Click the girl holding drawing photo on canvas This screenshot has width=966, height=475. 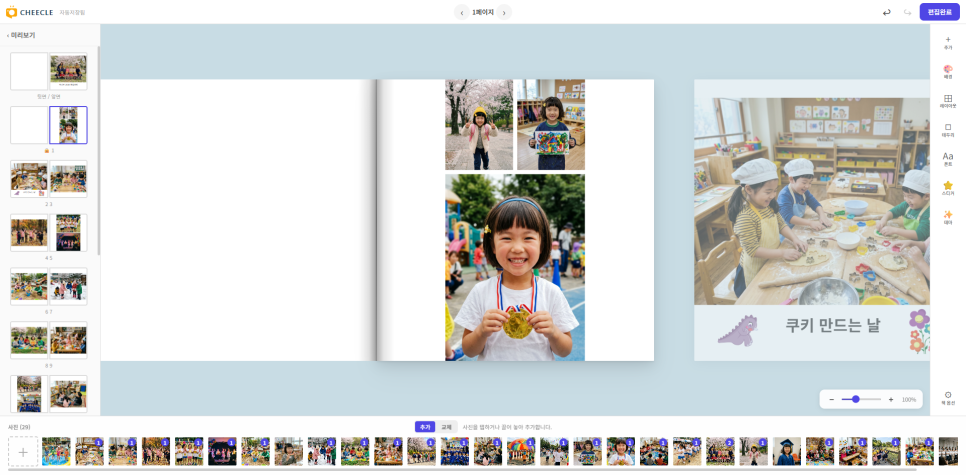click(x=551, y=124)
